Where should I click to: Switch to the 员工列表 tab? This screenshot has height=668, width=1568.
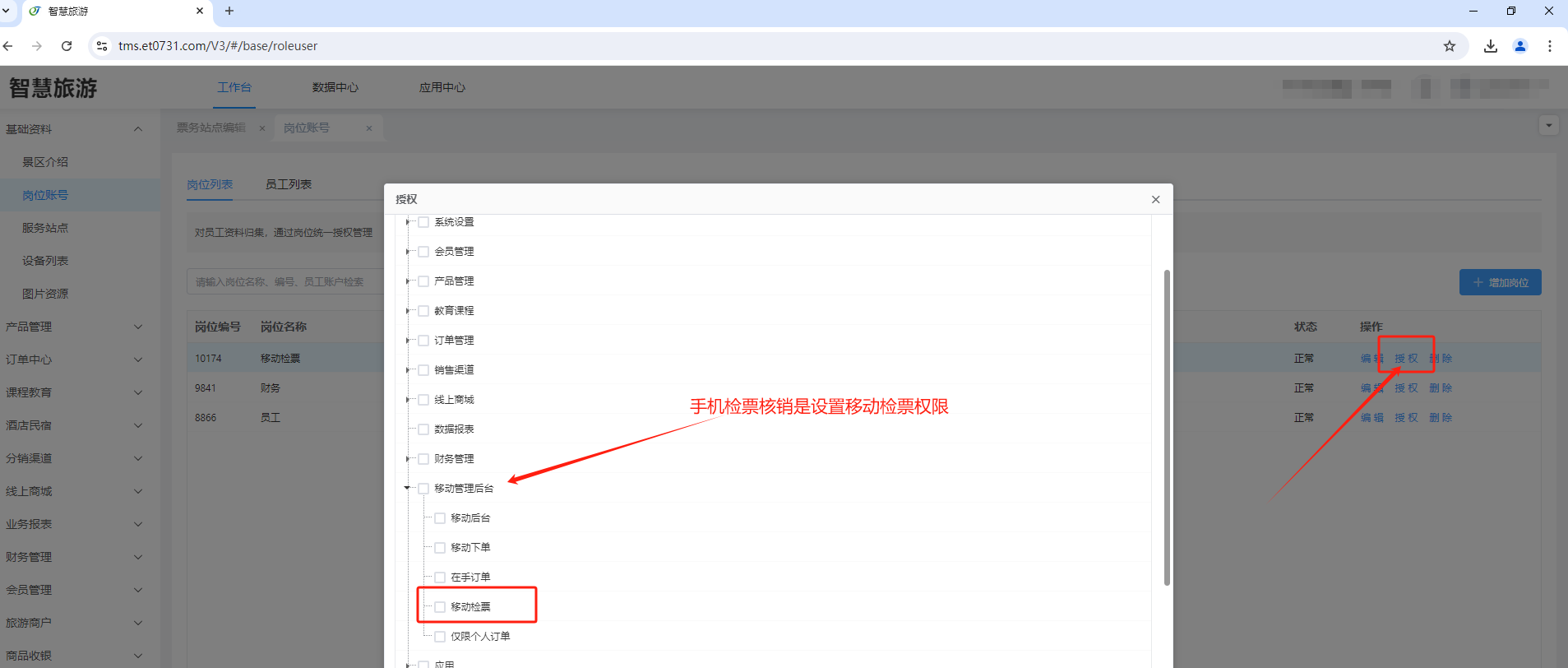[288, 184]
